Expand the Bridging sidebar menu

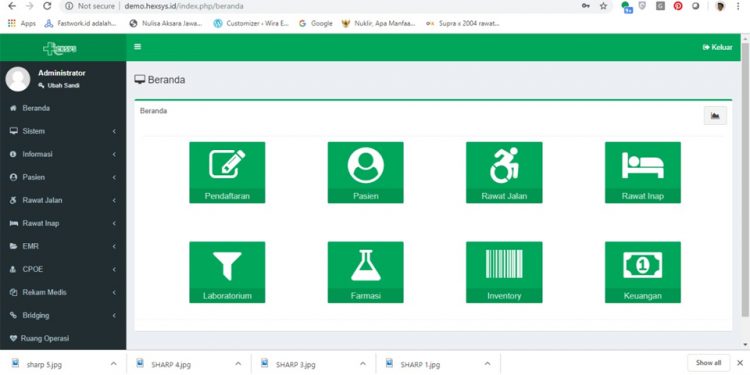63,315
